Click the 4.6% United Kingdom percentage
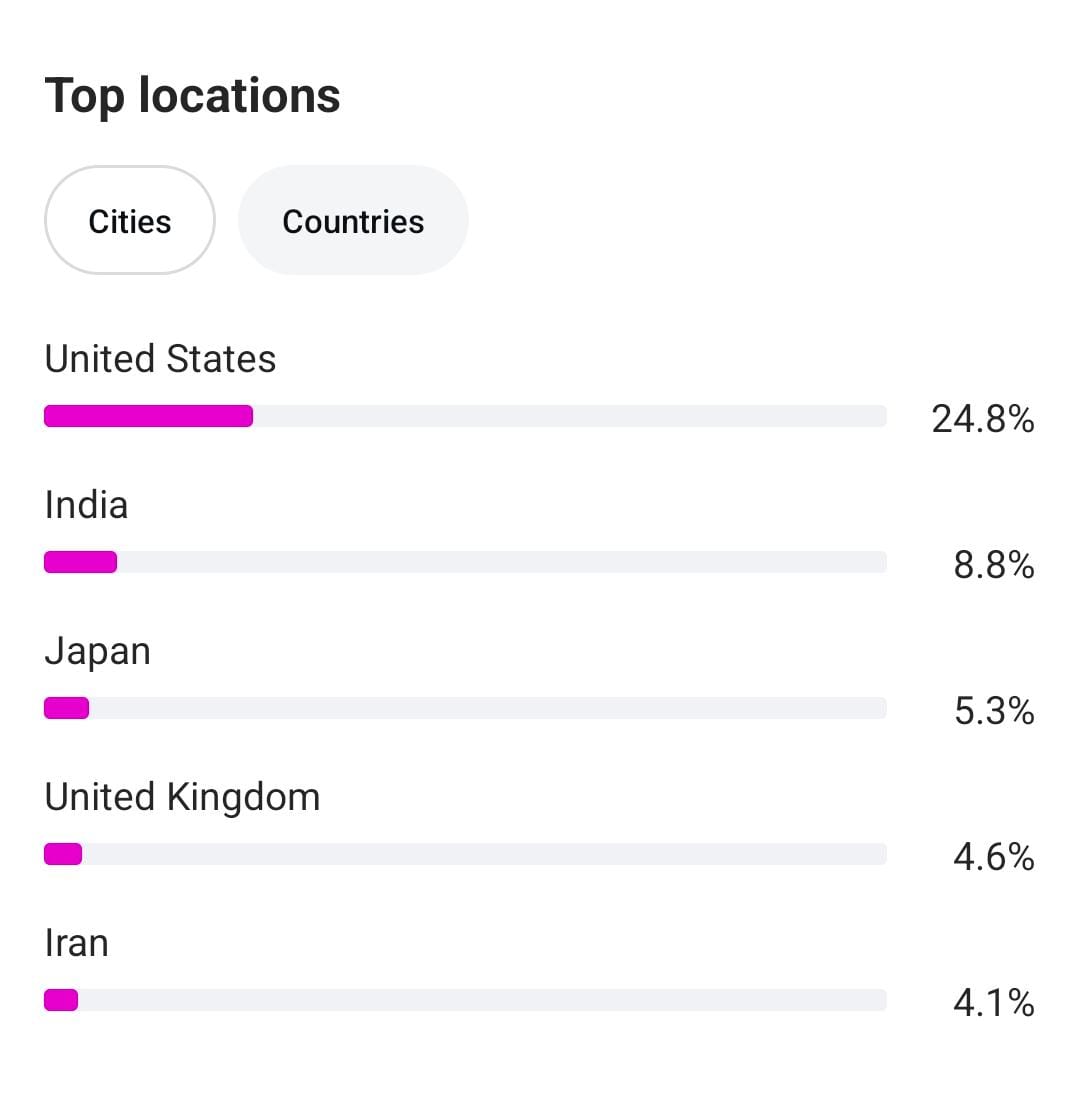Viewport: 1080px width, 1102px height. click(x=993, y=857)
